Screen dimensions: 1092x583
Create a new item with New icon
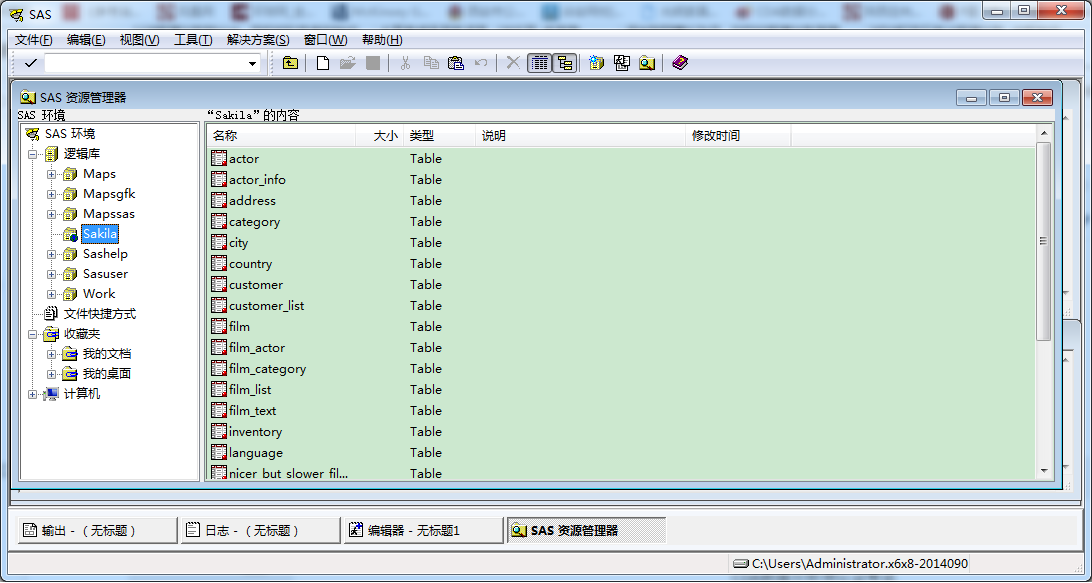pyautogui.click(x=322, y=63)
